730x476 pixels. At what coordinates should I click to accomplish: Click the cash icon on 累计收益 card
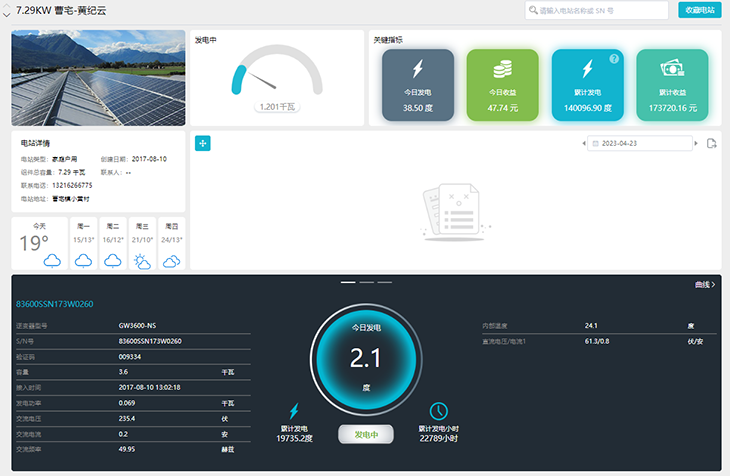[x=672, y=69]
